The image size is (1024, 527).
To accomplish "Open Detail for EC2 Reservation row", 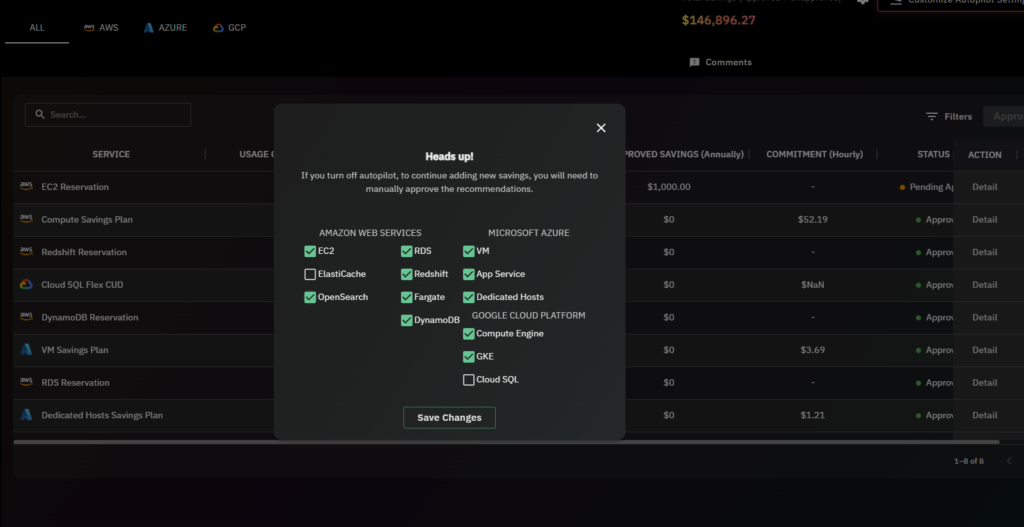I will coord(984,187).
